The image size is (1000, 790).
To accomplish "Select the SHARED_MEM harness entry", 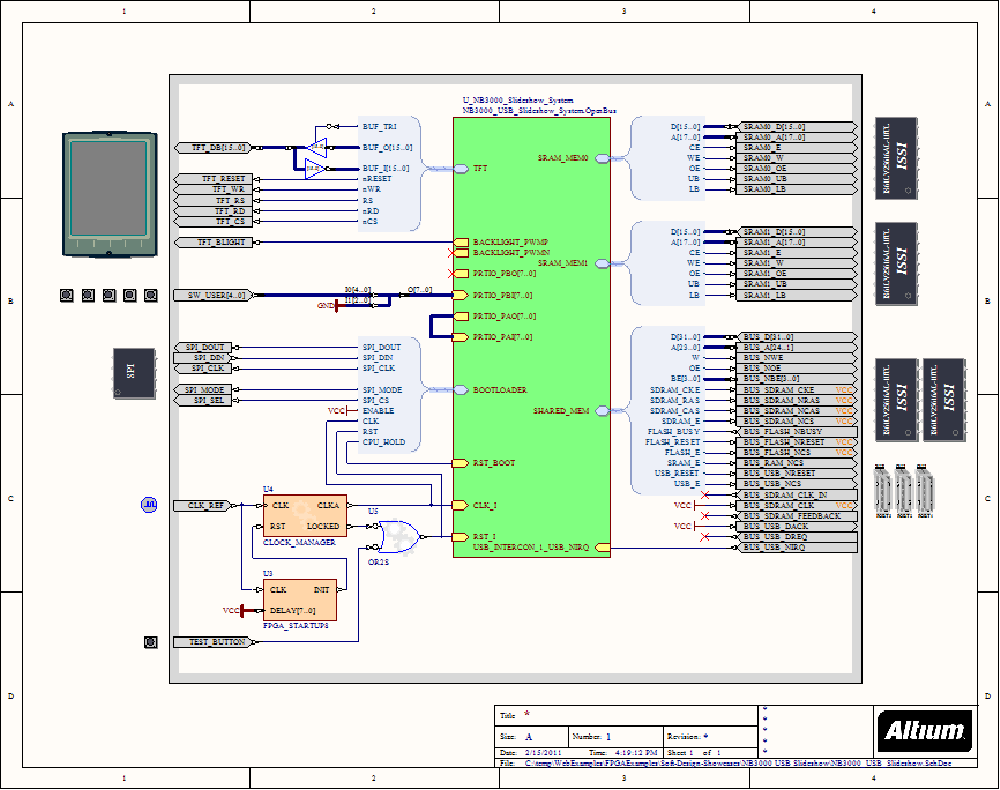I will [602, 411].
